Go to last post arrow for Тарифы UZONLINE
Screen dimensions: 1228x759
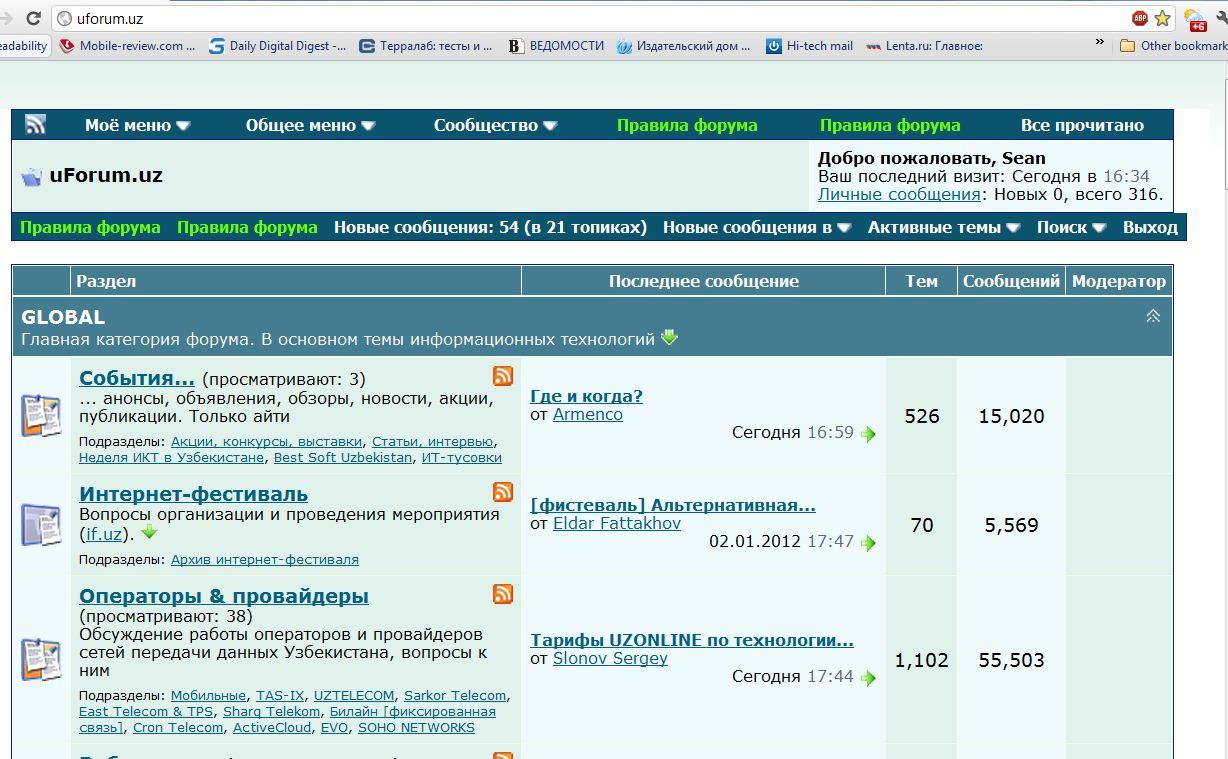[x=868, y=678]
